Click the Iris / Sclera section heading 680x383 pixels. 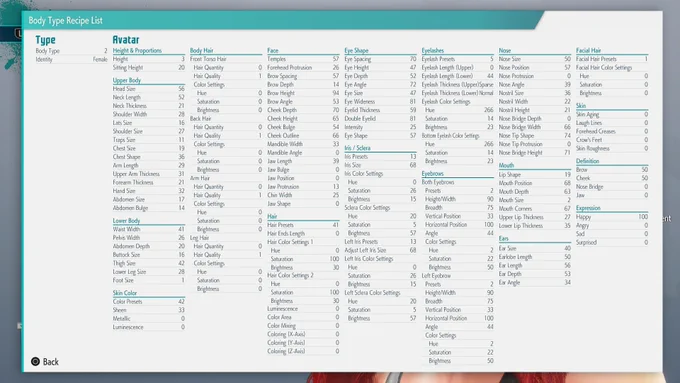pyautogui.click(x=357, y=148)
